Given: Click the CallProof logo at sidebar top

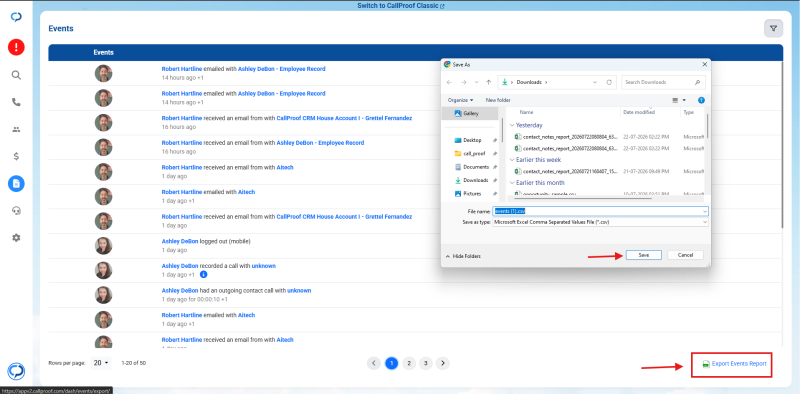Looking at the screenshot, I should (16, 17).
